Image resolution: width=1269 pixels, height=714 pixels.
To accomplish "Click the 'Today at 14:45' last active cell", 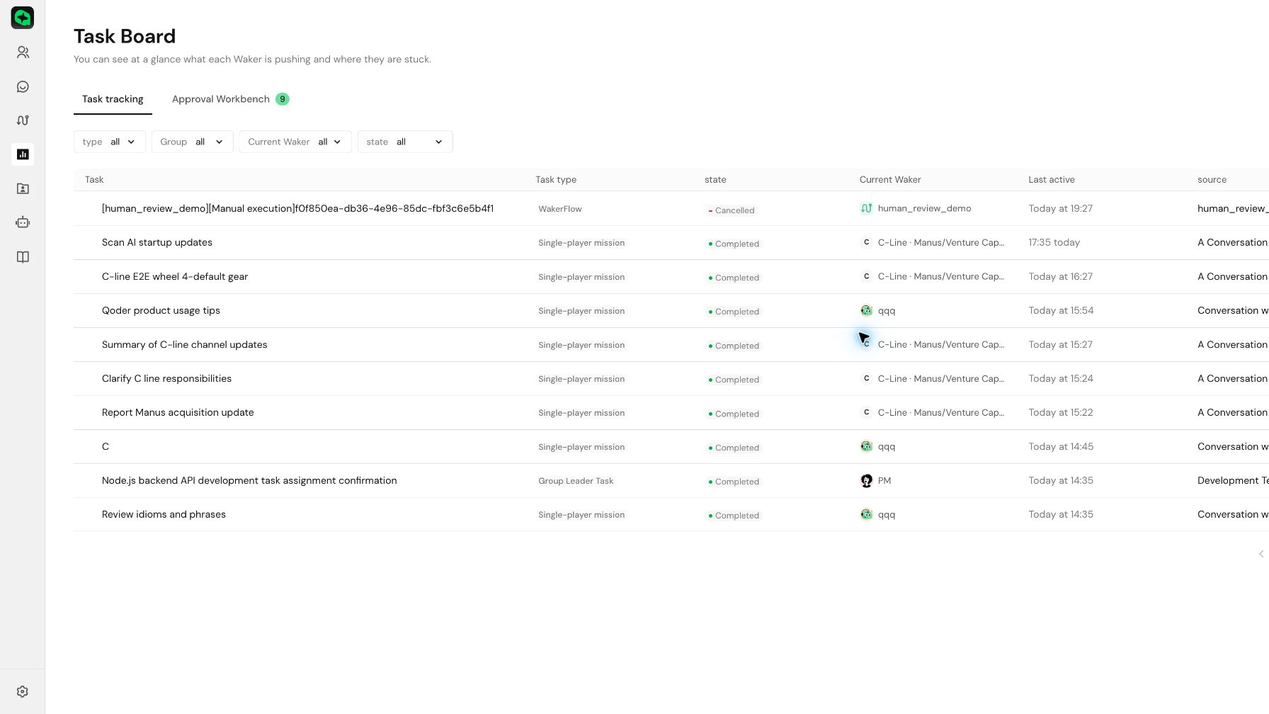I will 1060,447.
